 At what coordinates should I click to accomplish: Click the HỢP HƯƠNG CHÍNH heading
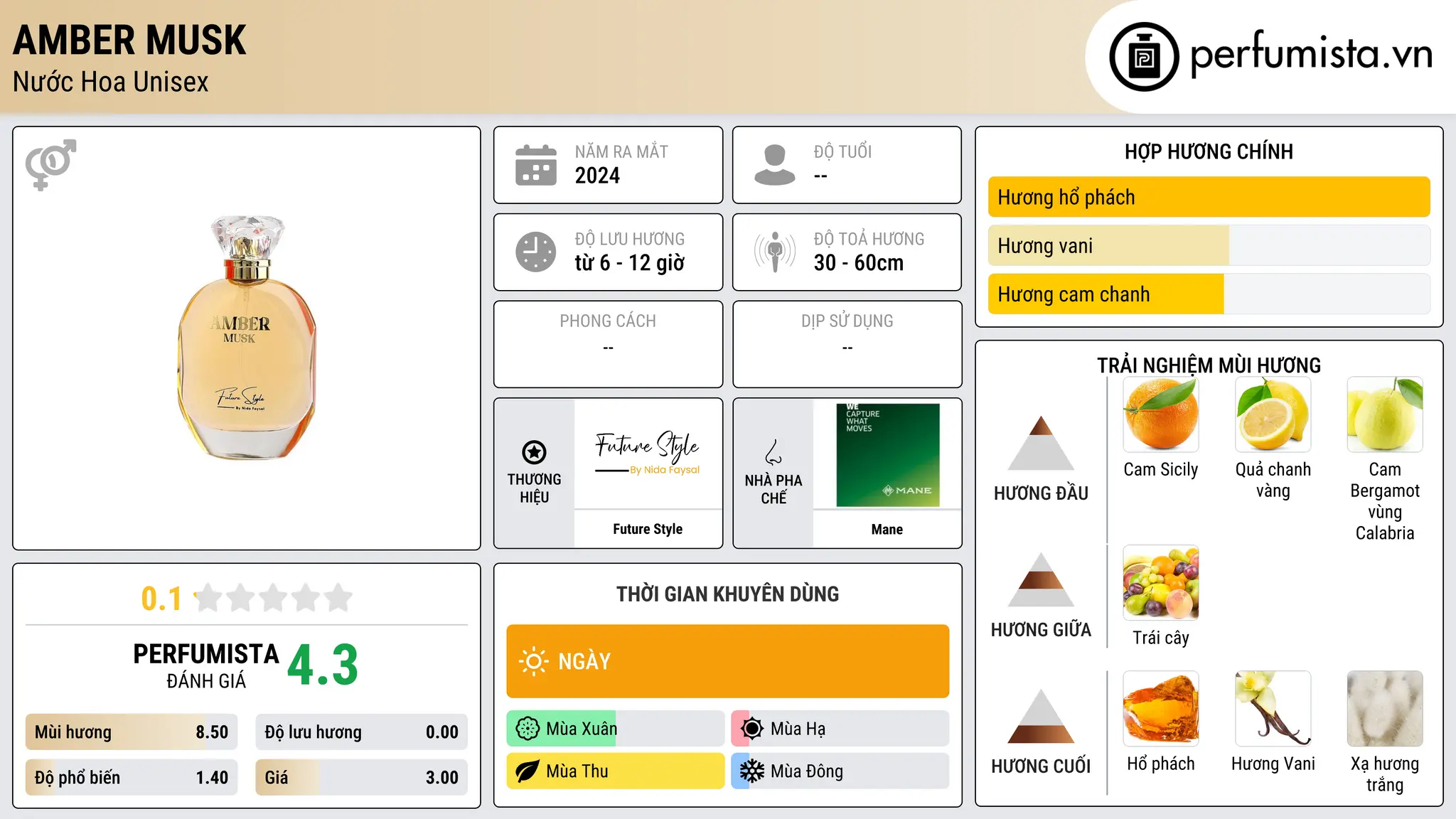[1209, 151]
